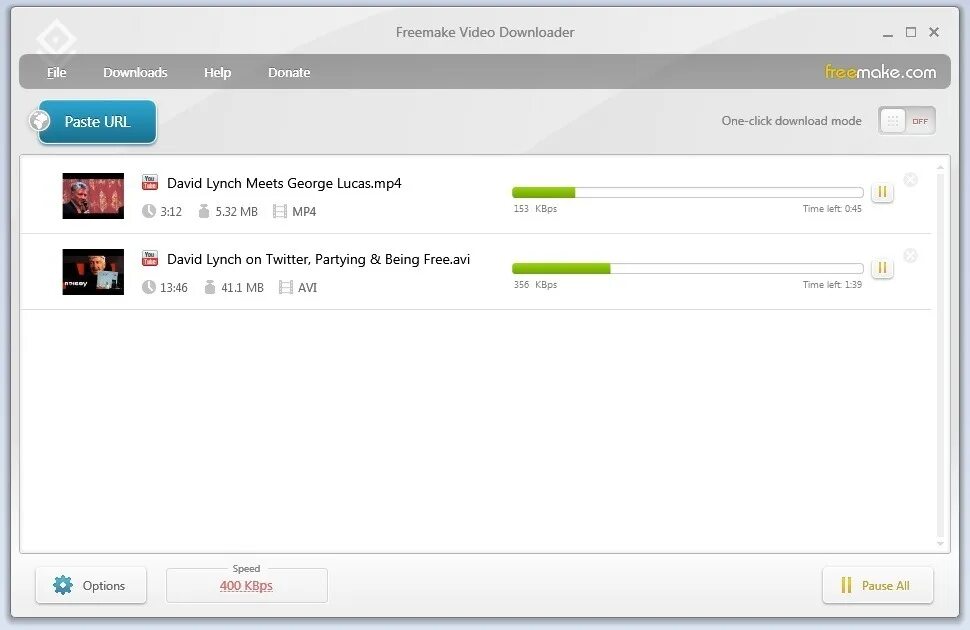Open the Donate menu
Viewport: 970px width, 630px height.
tap(289, 72)
